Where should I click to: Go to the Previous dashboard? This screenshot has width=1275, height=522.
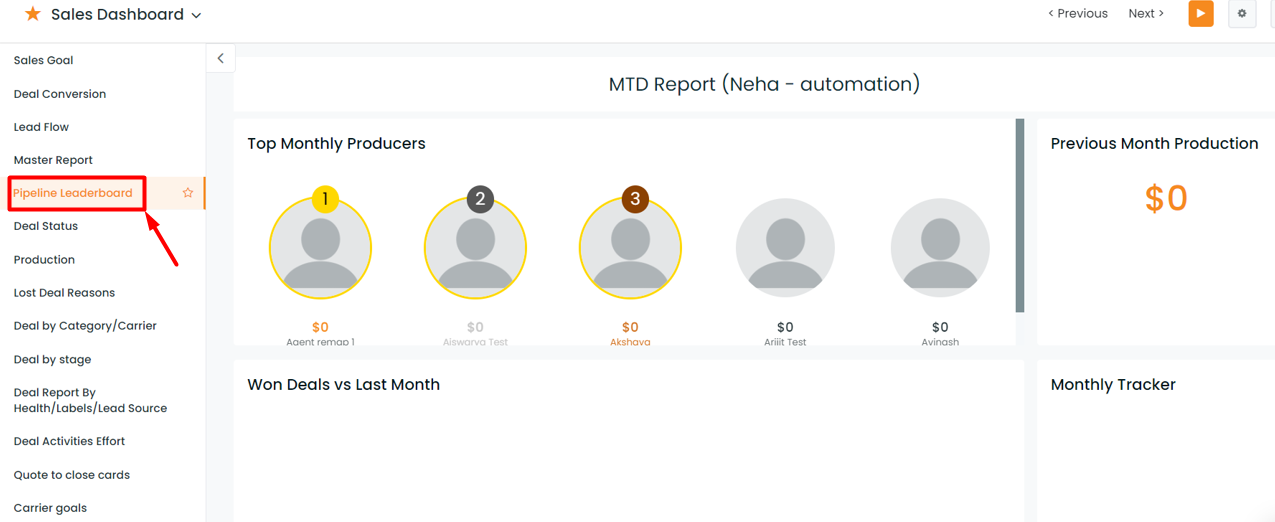click(x=1078, y=14)
